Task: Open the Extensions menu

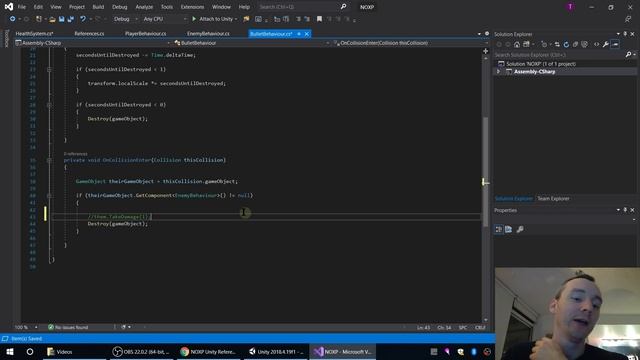Action: tap(192, 7)
